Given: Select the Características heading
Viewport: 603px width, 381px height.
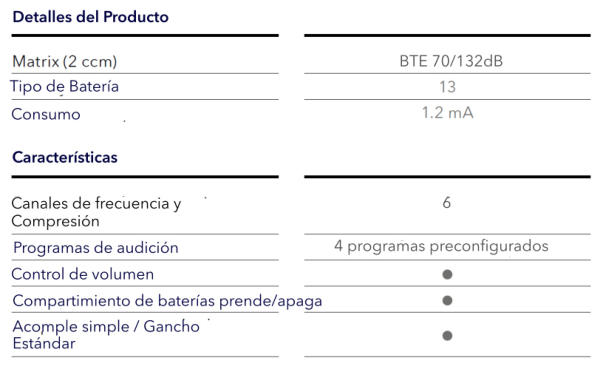Looking at the screenshot, I should (65, 157).
